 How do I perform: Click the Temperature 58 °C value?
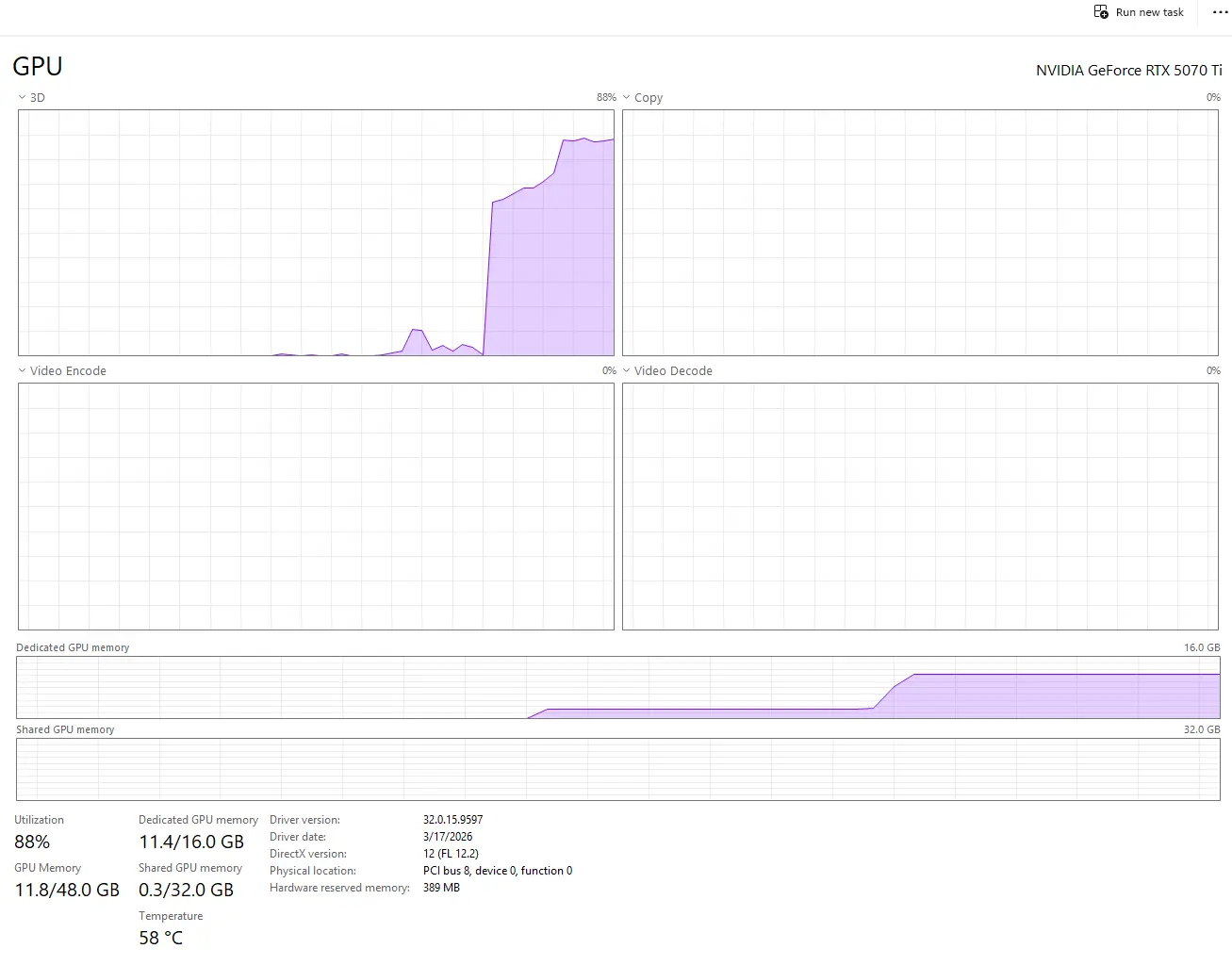160,938
